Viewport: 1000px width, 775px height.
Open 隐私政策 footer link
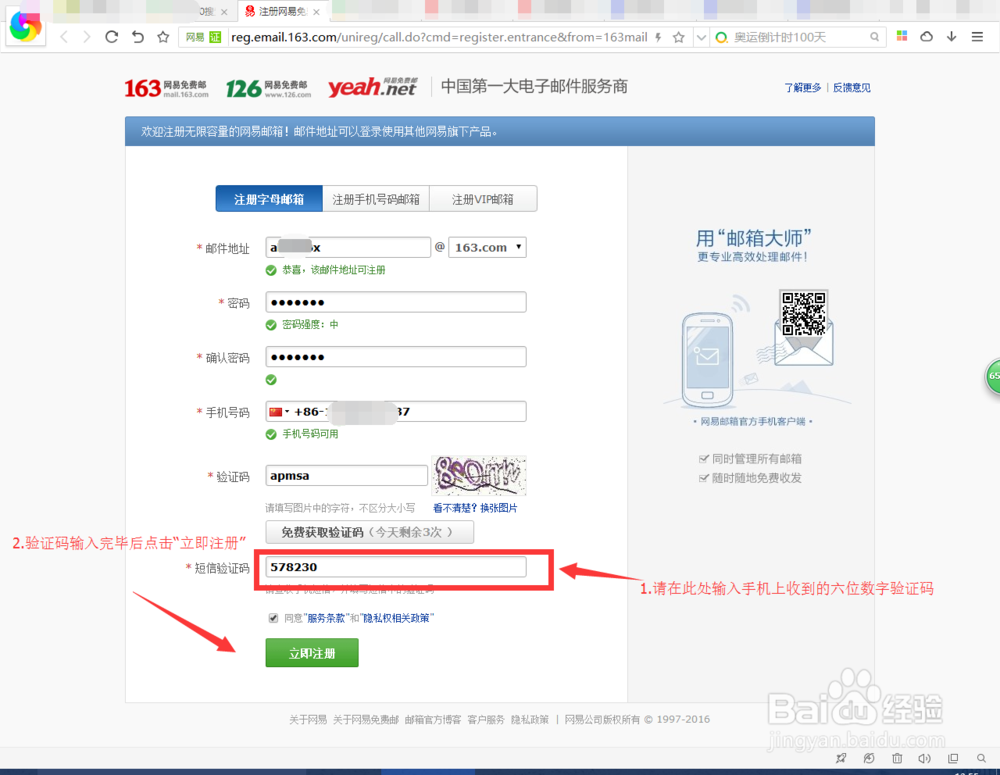pyautogui.click(x=530, y=720)
